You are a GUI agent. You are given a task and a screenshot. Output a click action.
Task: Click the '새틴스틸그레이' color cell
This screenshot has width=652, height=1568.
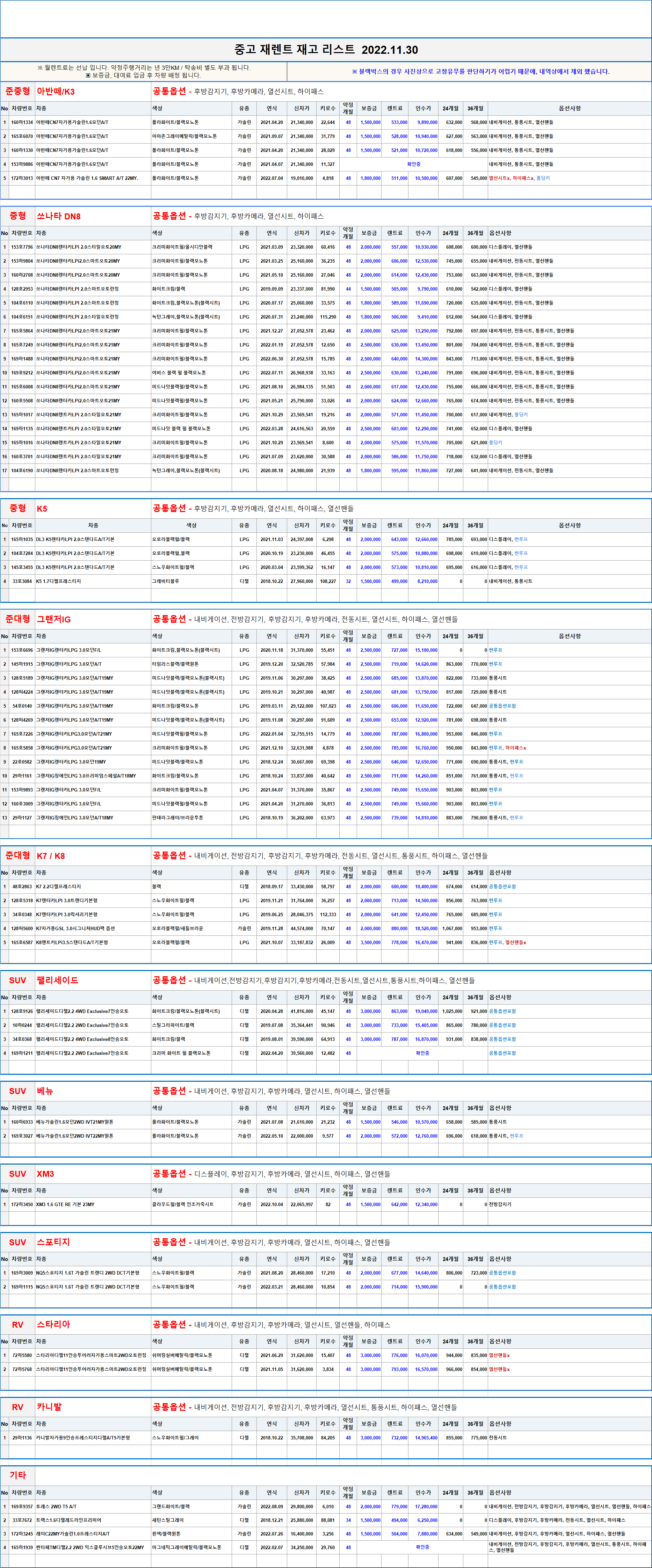pyautogui.click(x=191, y=1520)
